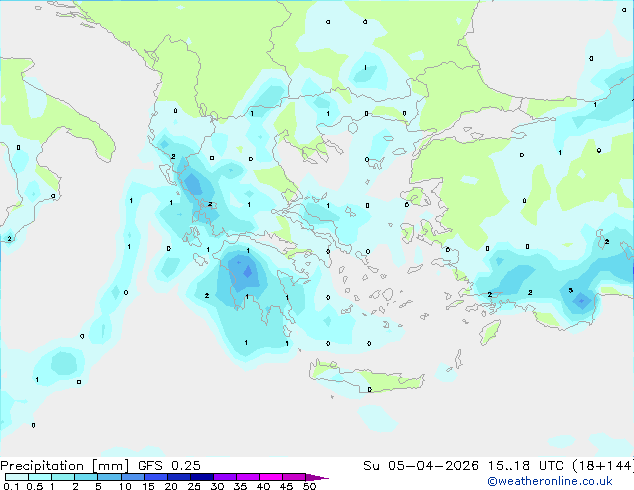Choose the 30–35 mm purple legend swatch

[x=224, y=477]
